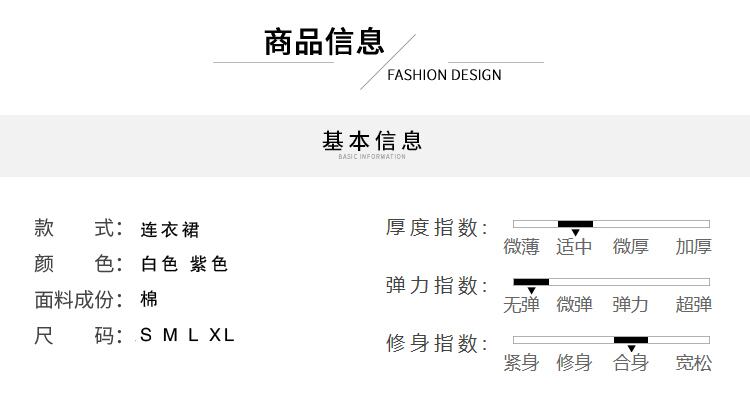
Task: Click the black segment on 修身指数 bar
Action: [631, 340]
